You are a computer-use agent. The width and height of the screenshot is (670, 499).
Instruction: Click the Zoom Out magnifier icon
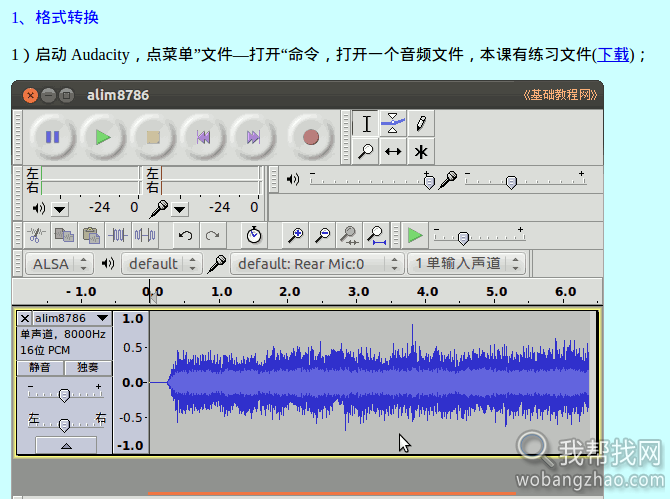[323, 235]
